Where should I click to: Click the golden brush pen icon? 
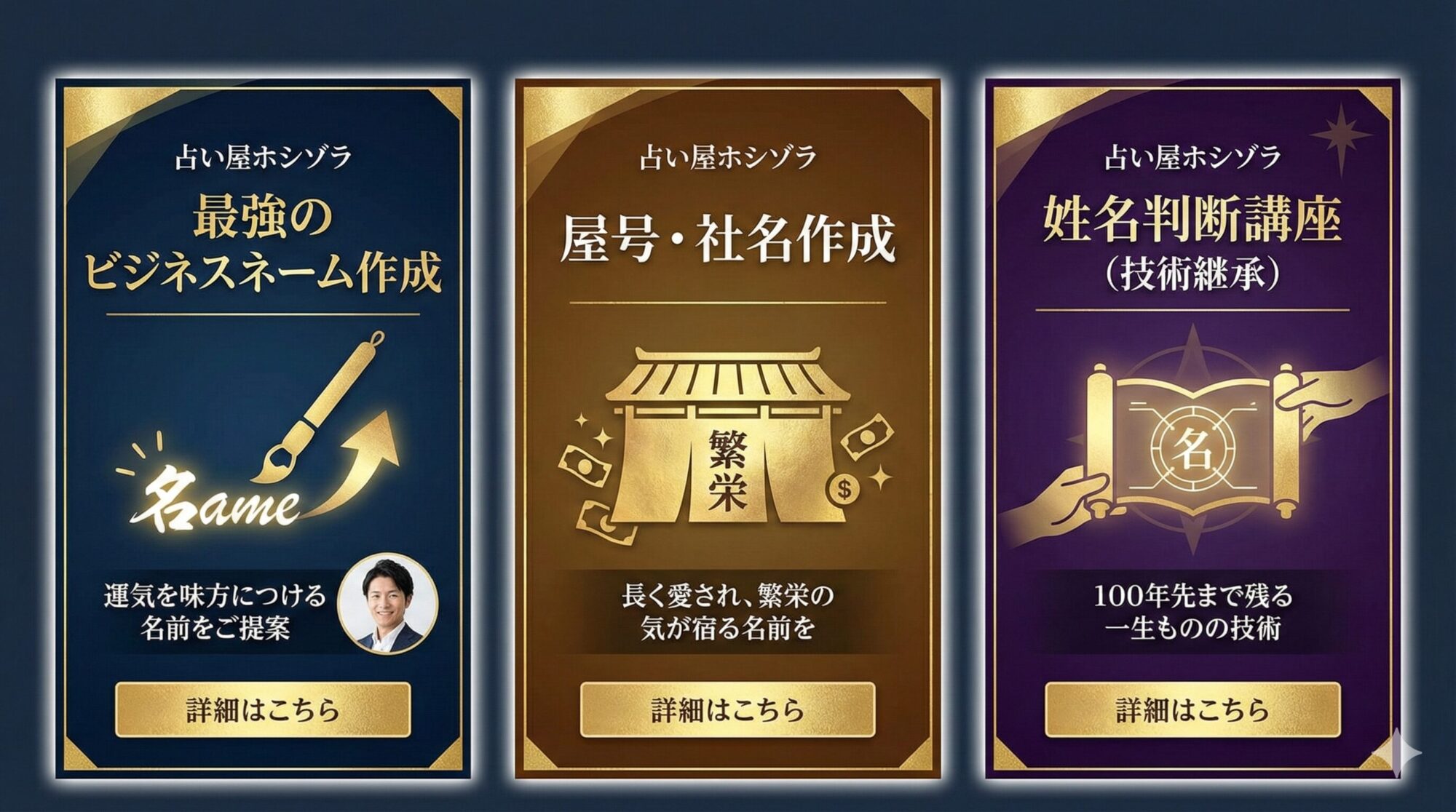pyautogui.click(x=319, y=406)
